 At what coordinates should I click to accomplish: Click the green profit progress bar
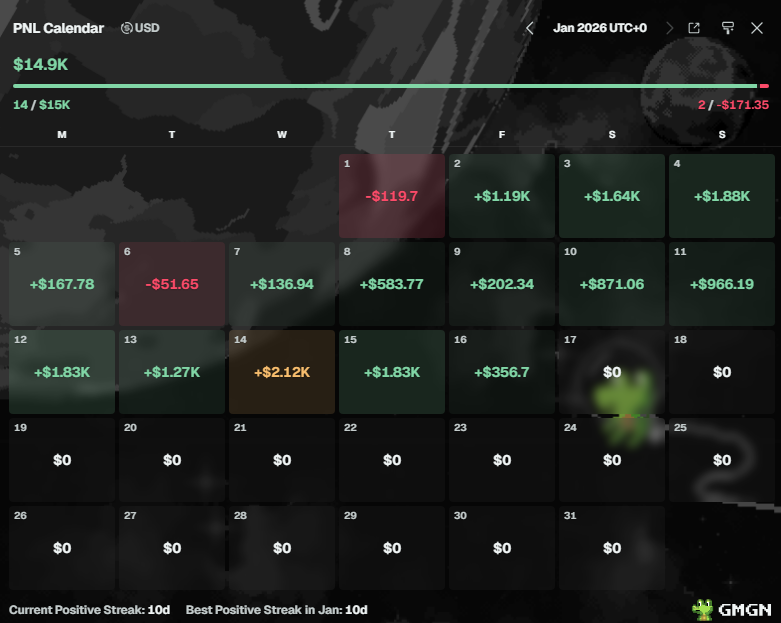pyautogui.click(x=385, y=86)
